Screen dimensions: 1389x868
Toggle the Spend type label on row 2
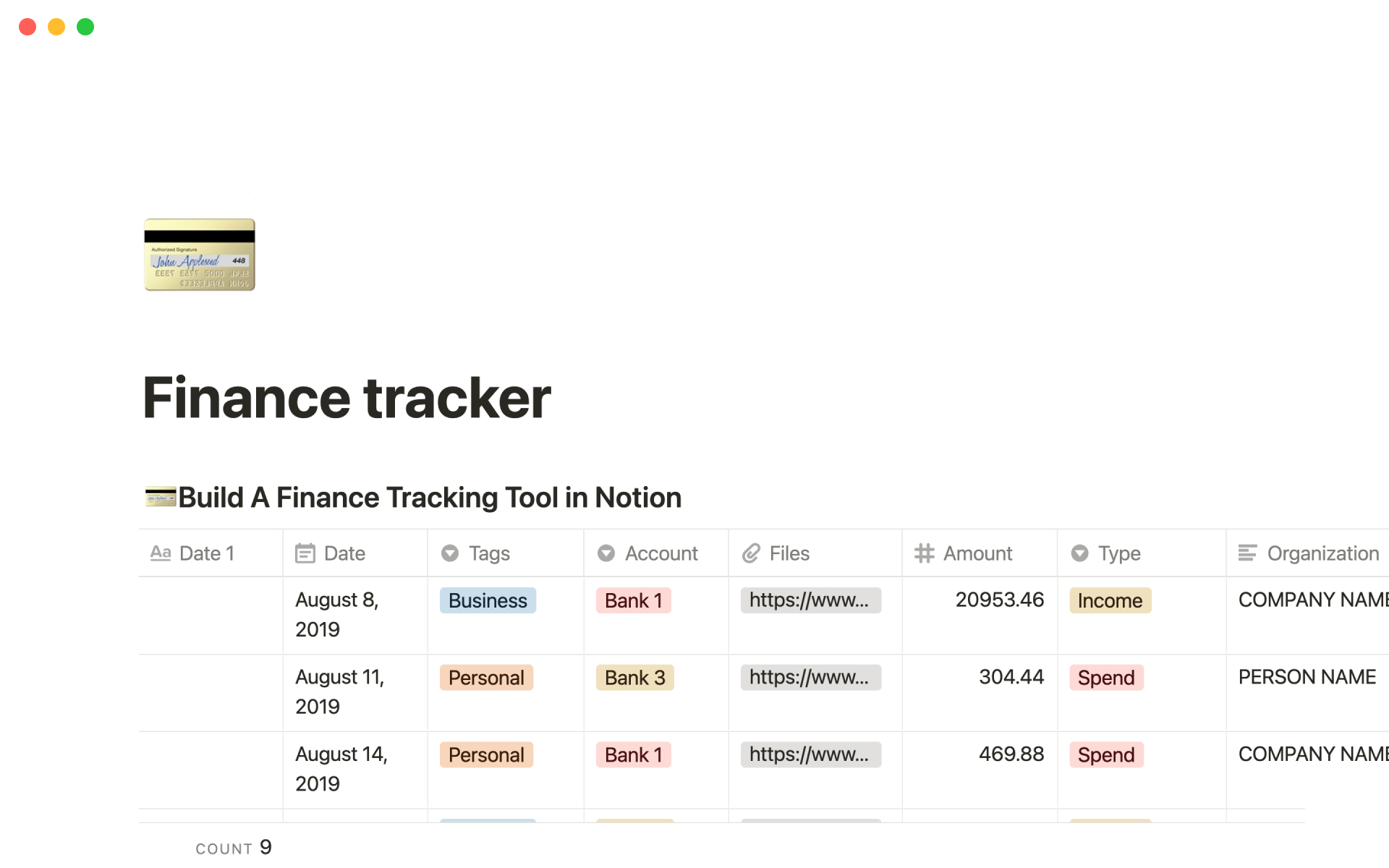(1105, 677)
